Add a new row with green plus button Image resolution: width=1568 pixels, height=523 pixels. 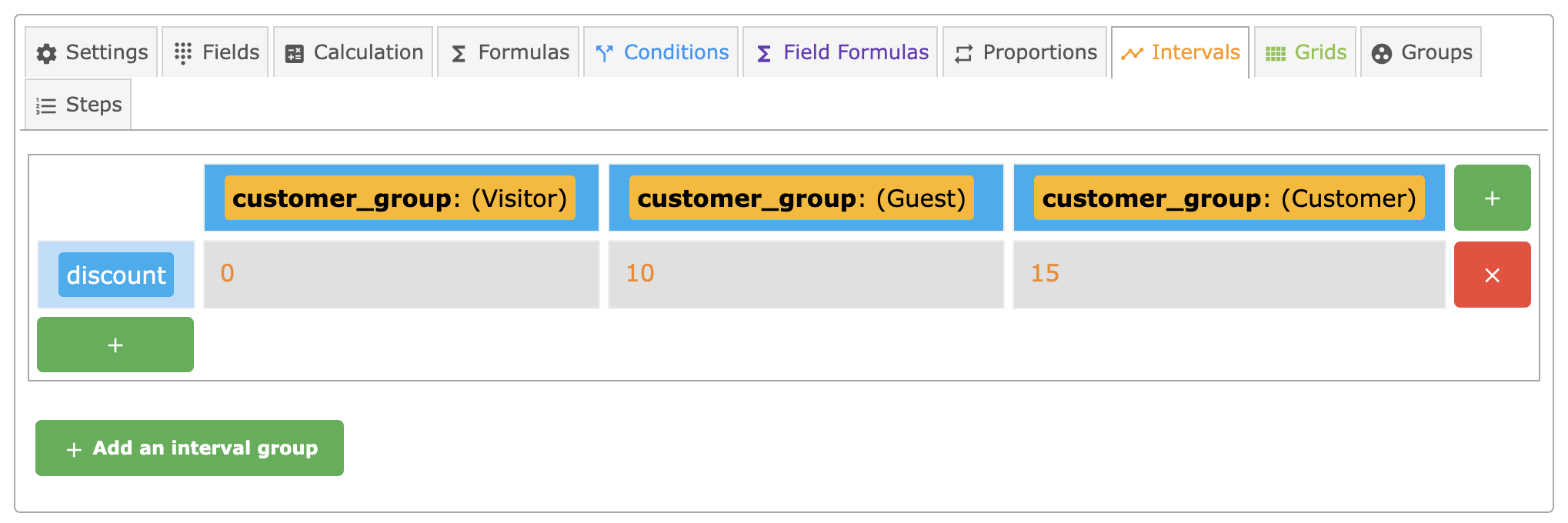(x=115, y=345)
